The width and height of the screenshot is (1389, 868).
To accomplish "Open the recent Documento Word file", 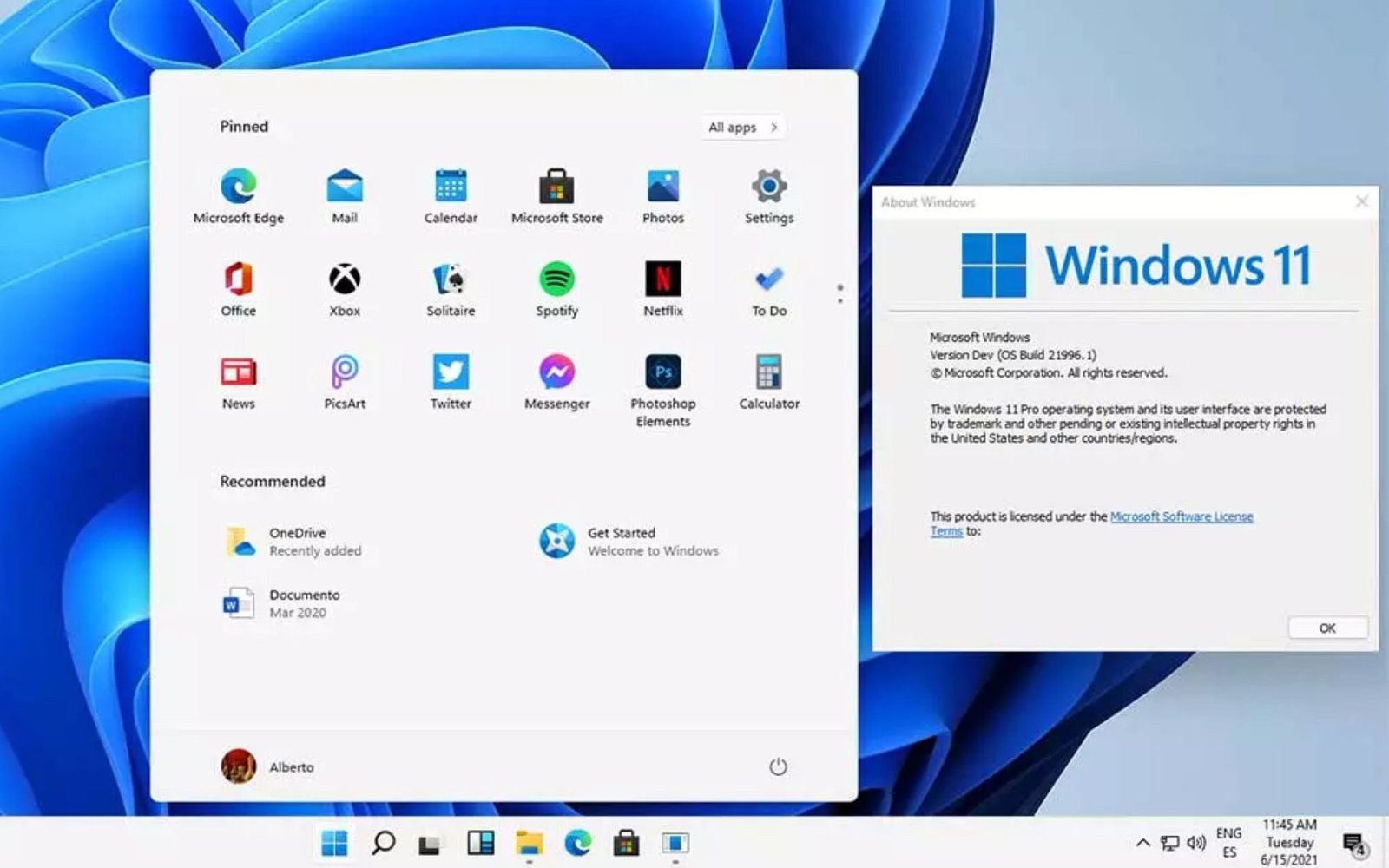I will [x=283, y=603].
